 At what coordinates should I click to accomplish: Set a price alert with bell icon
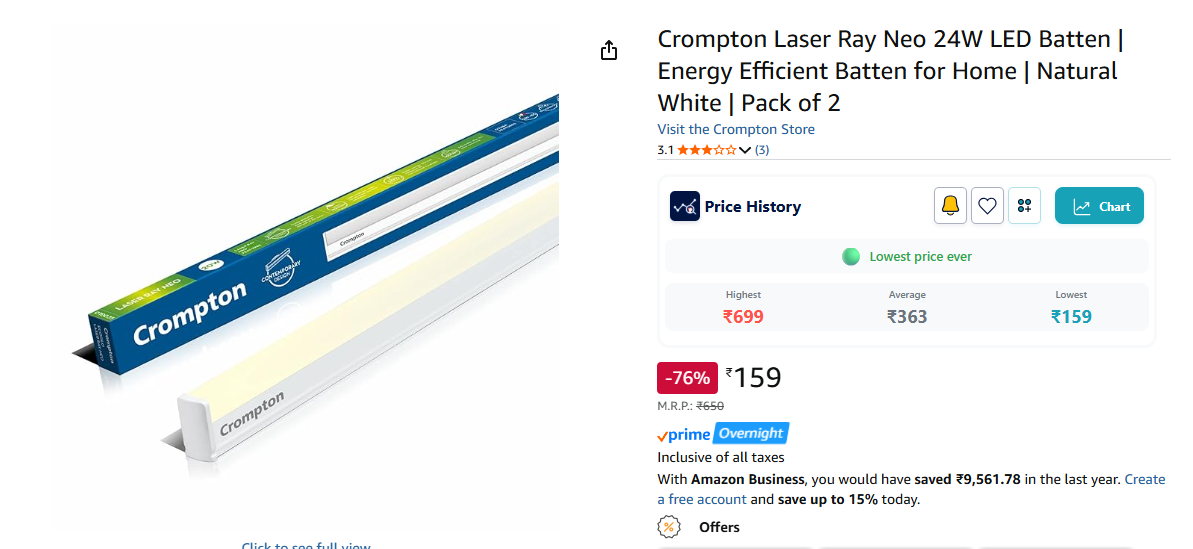point(950,206)
